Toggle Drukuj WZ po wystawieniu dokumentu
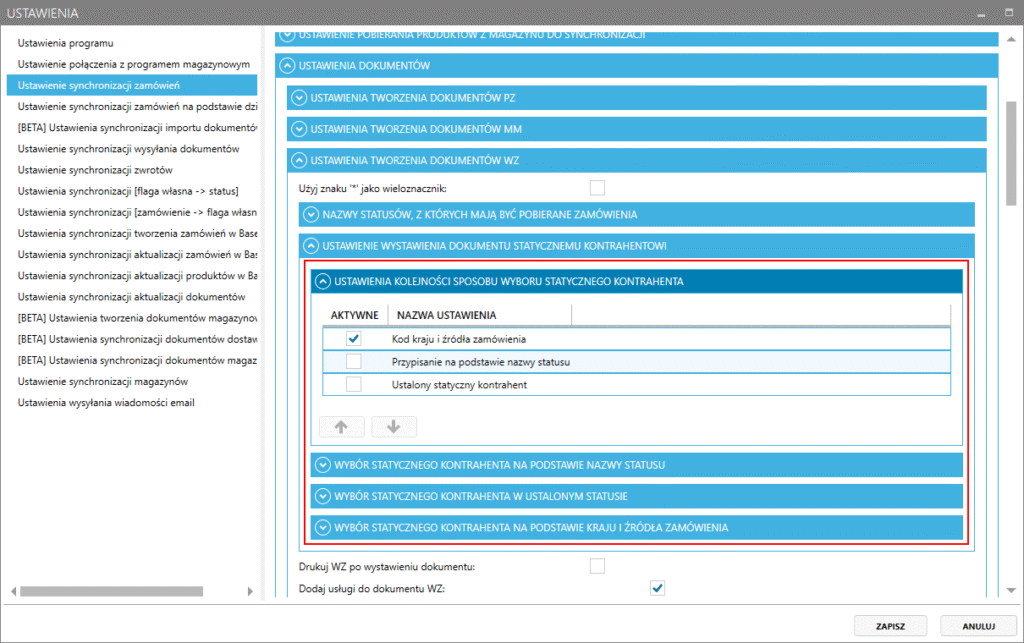Image resolution: width=1024 pixels, height=643 pixels. [x=597, y=567]
